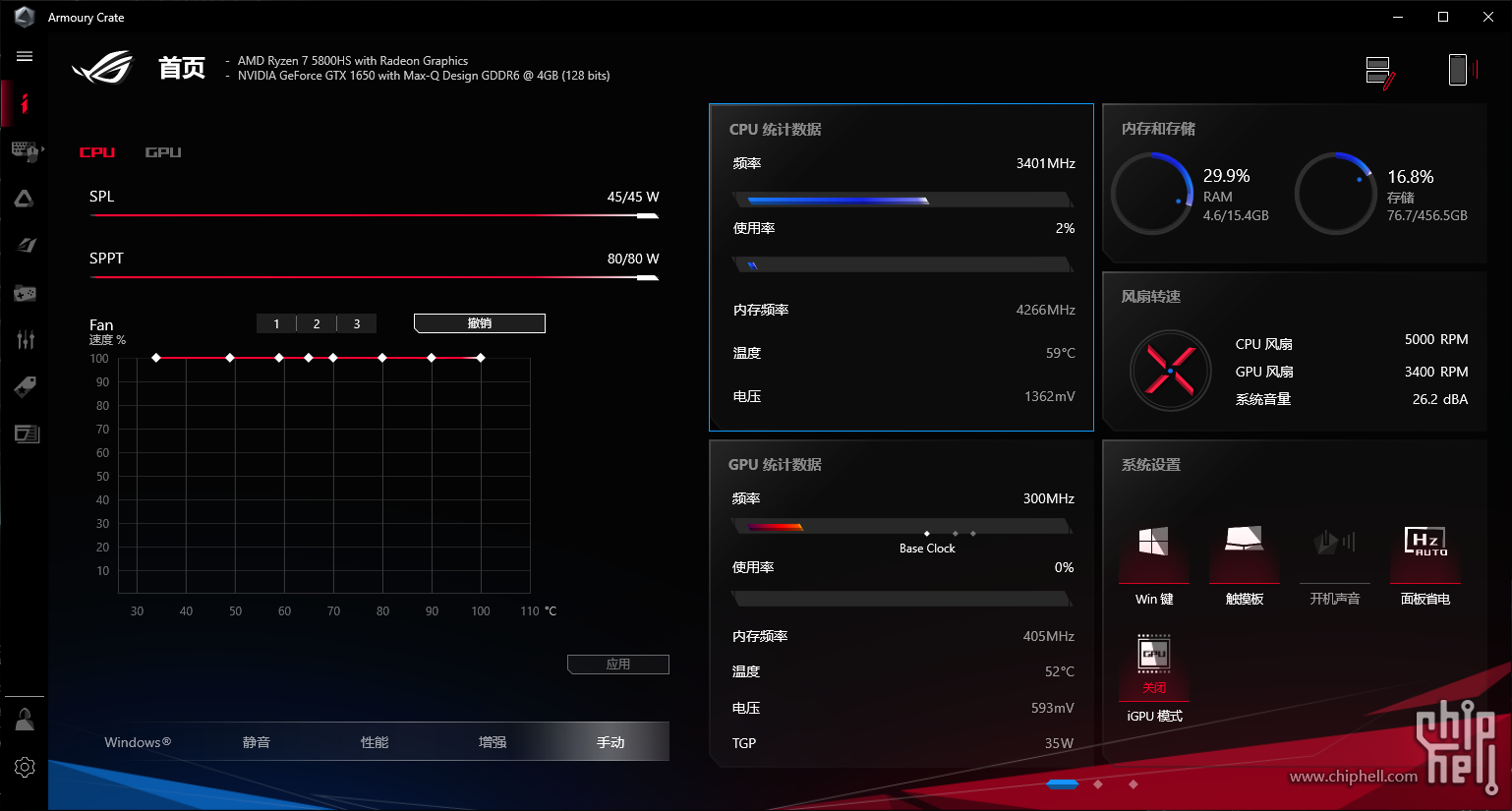Click the fan curve point at 100°C
Screen dimensions: 1512x811
click(x=481, y=358)
